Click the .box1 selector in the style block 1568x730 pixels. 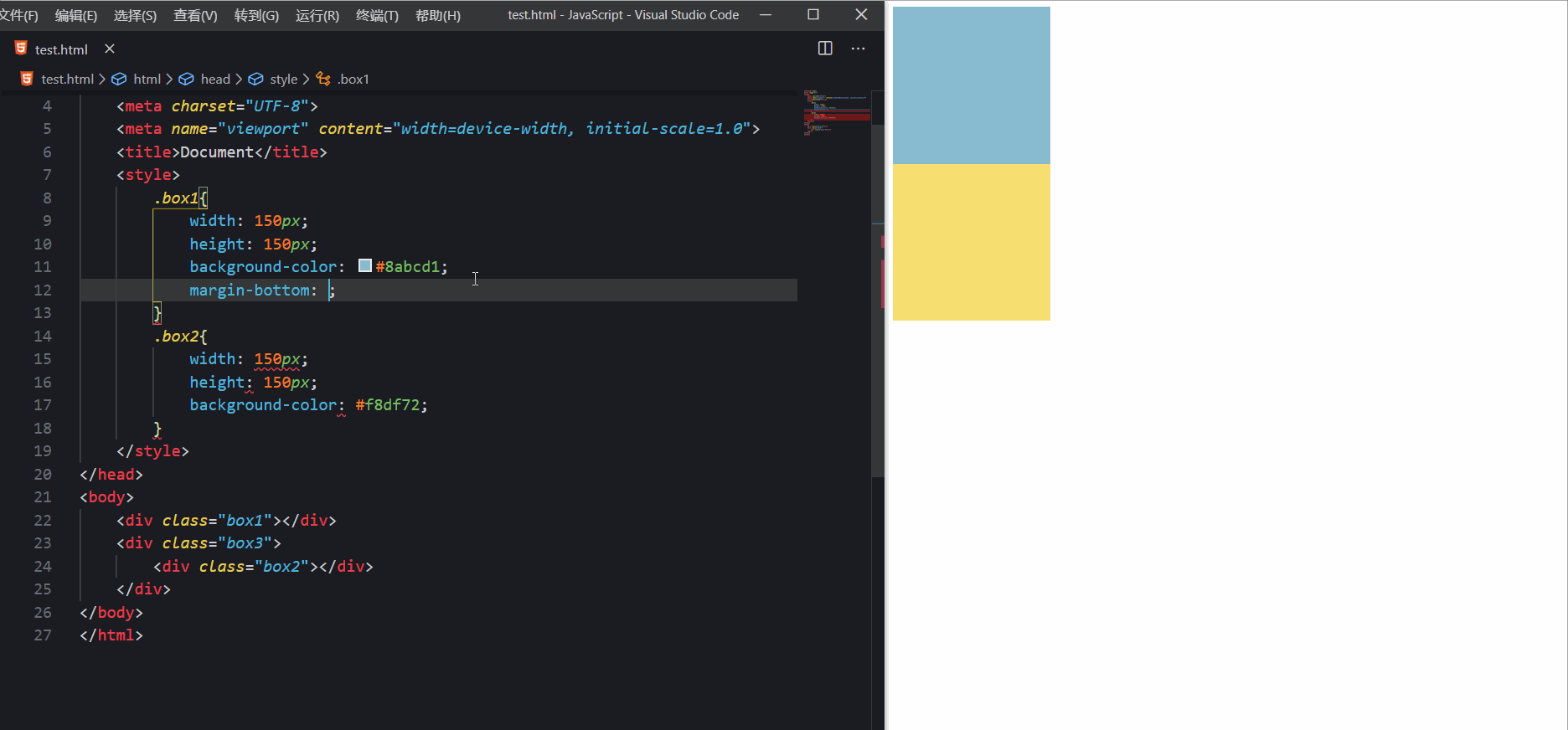[x=177, y=198]
